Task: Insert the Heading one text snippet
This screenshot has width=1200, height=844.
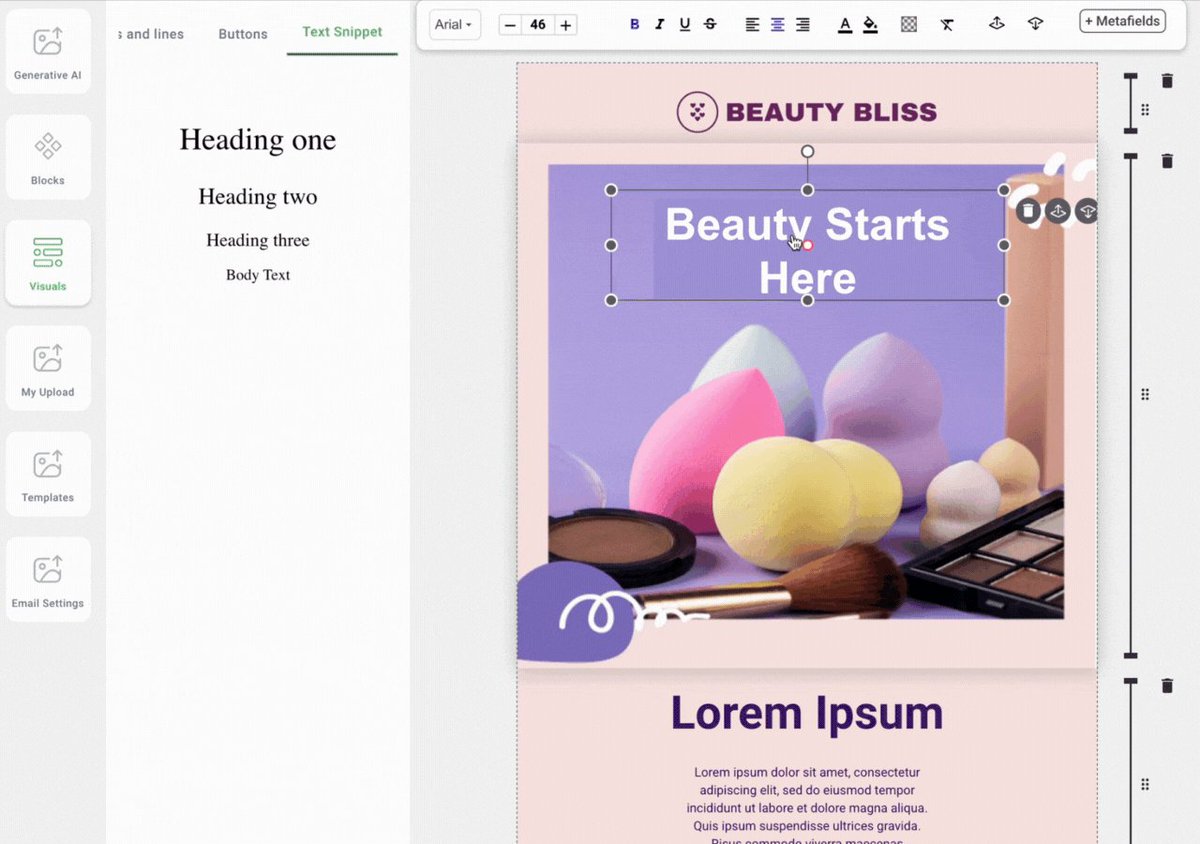Action: 258,140
